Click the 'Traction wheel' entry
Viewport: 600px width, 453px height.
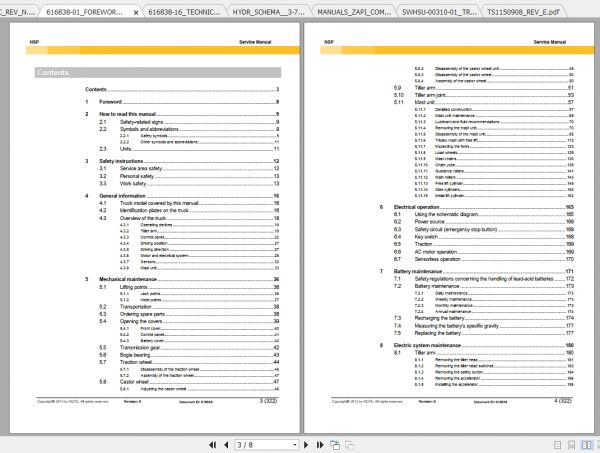[135, 362]
